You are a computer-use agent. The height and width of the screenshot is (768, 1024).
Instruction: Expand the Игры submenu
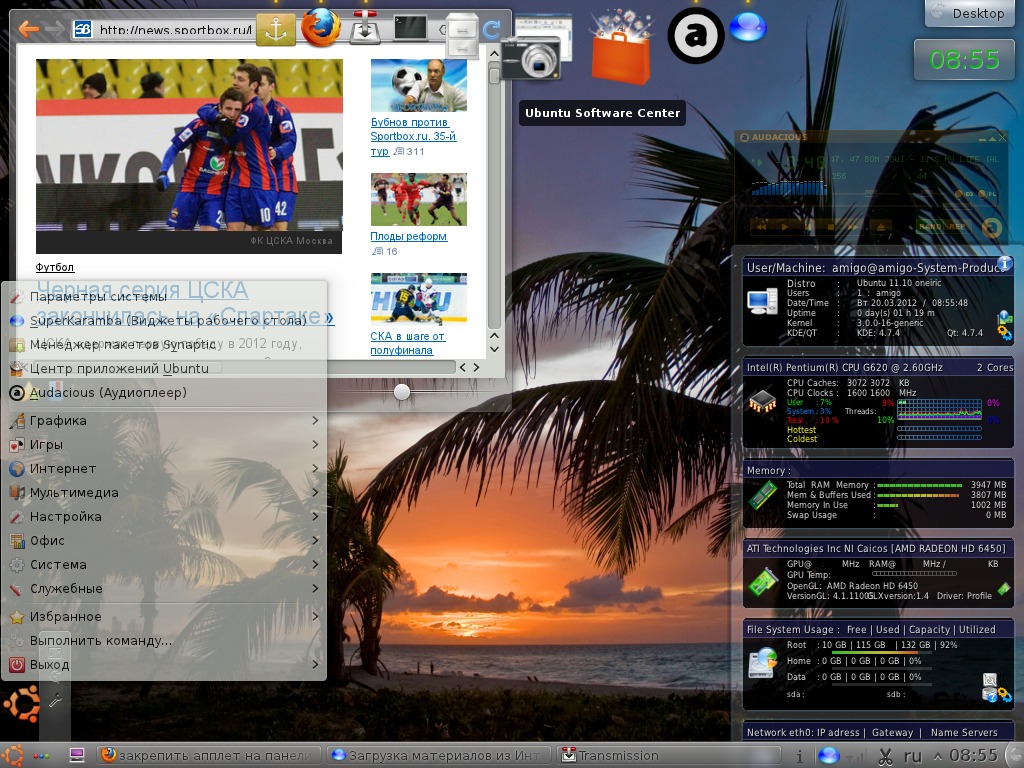(x=163, y=445)
